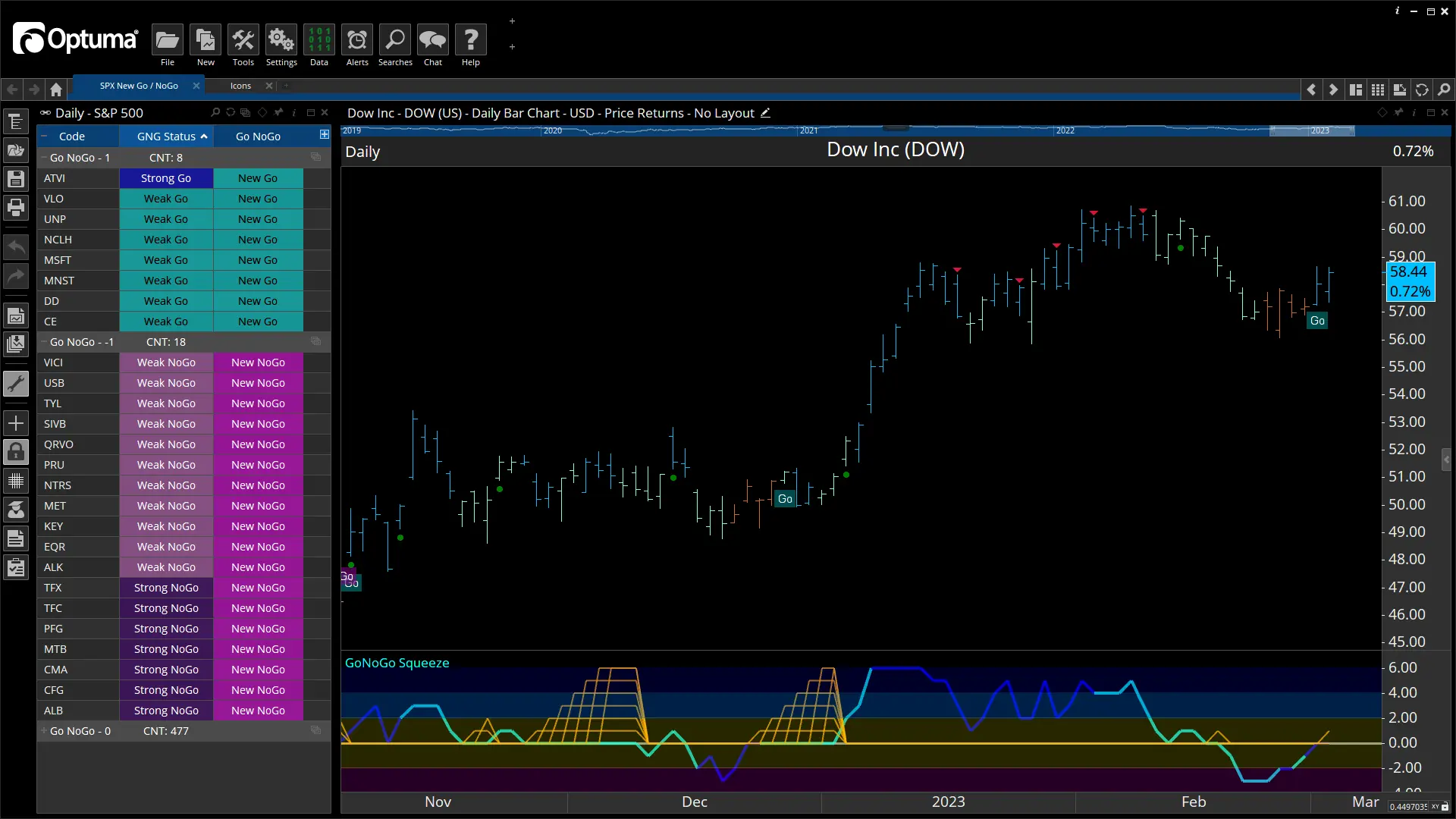Click the Dow Inc (DOW) chart title
This screenshot has width=1456, height=819.
(x=896, y=149)
